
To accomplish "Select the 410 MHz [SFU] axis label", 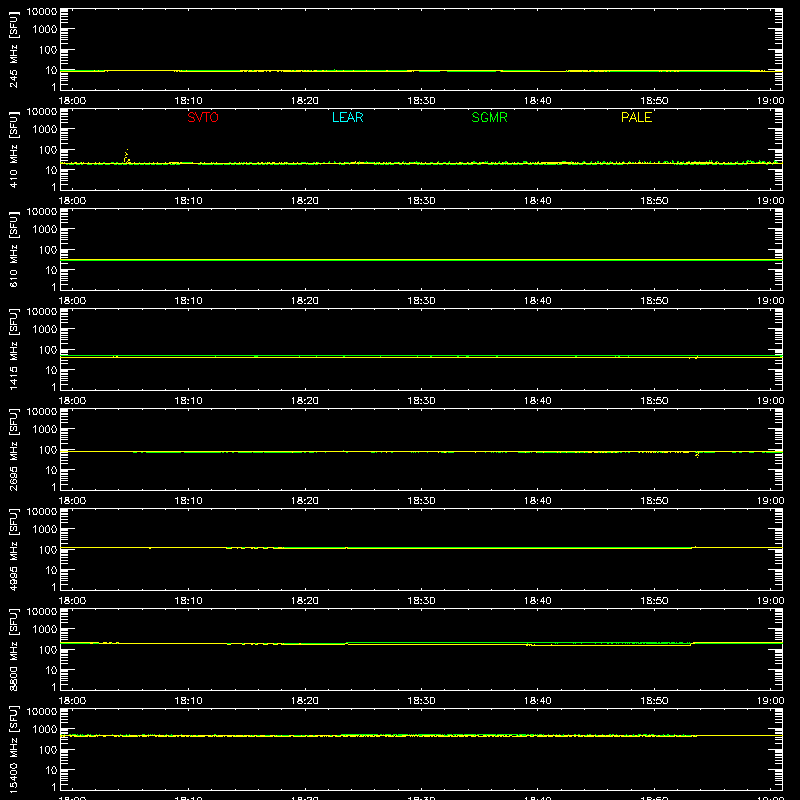I will (13, 149).
